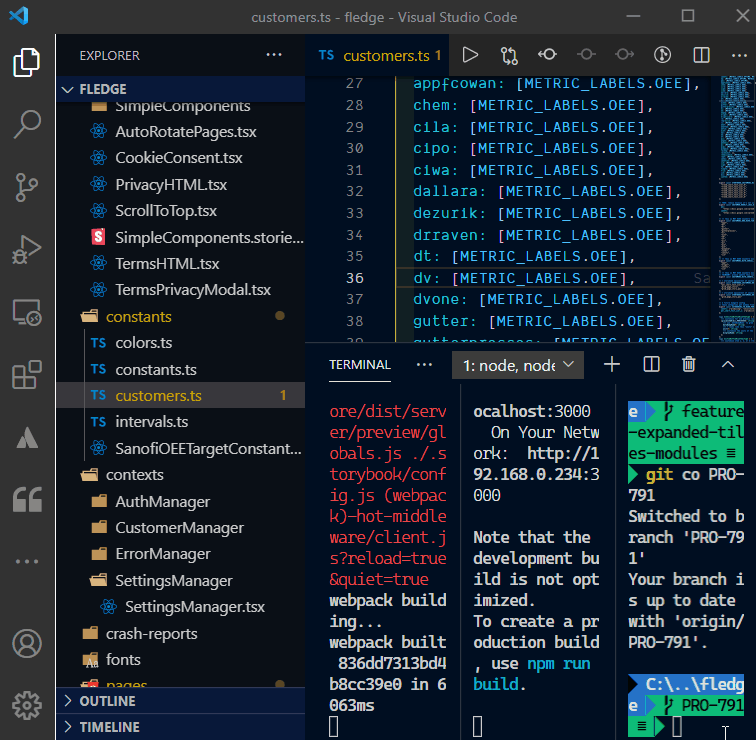Create a new terminal with plus icon
The height and width of the screenshot is (740, 756).
(x=612, y=364)
